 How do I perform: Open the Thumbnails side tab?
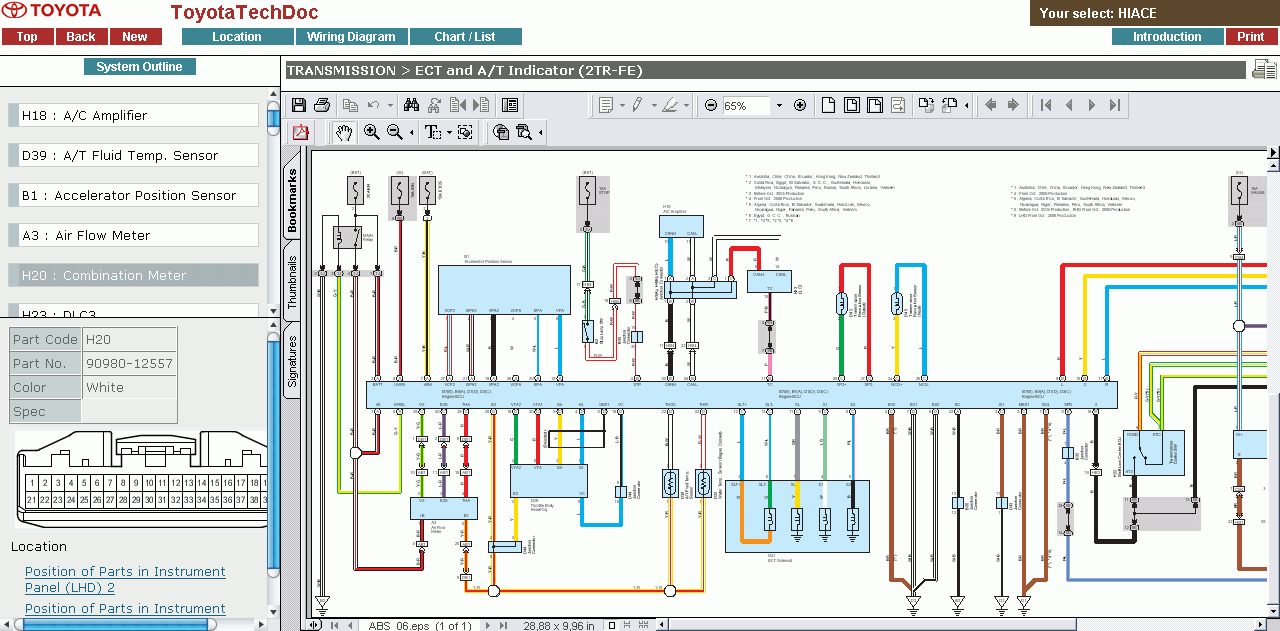[293, 281]
